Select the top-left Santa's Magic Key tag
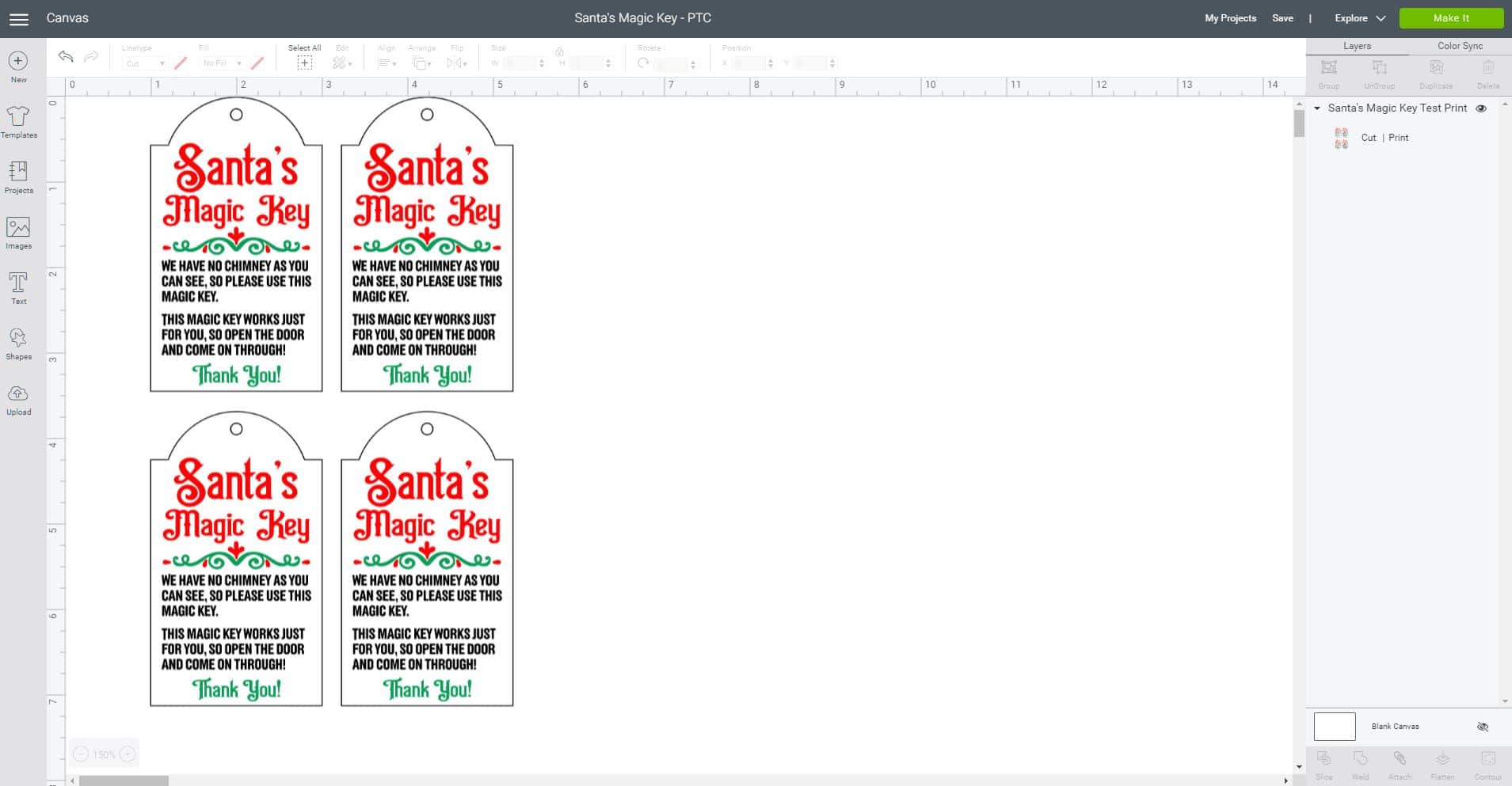 [236, 245]
